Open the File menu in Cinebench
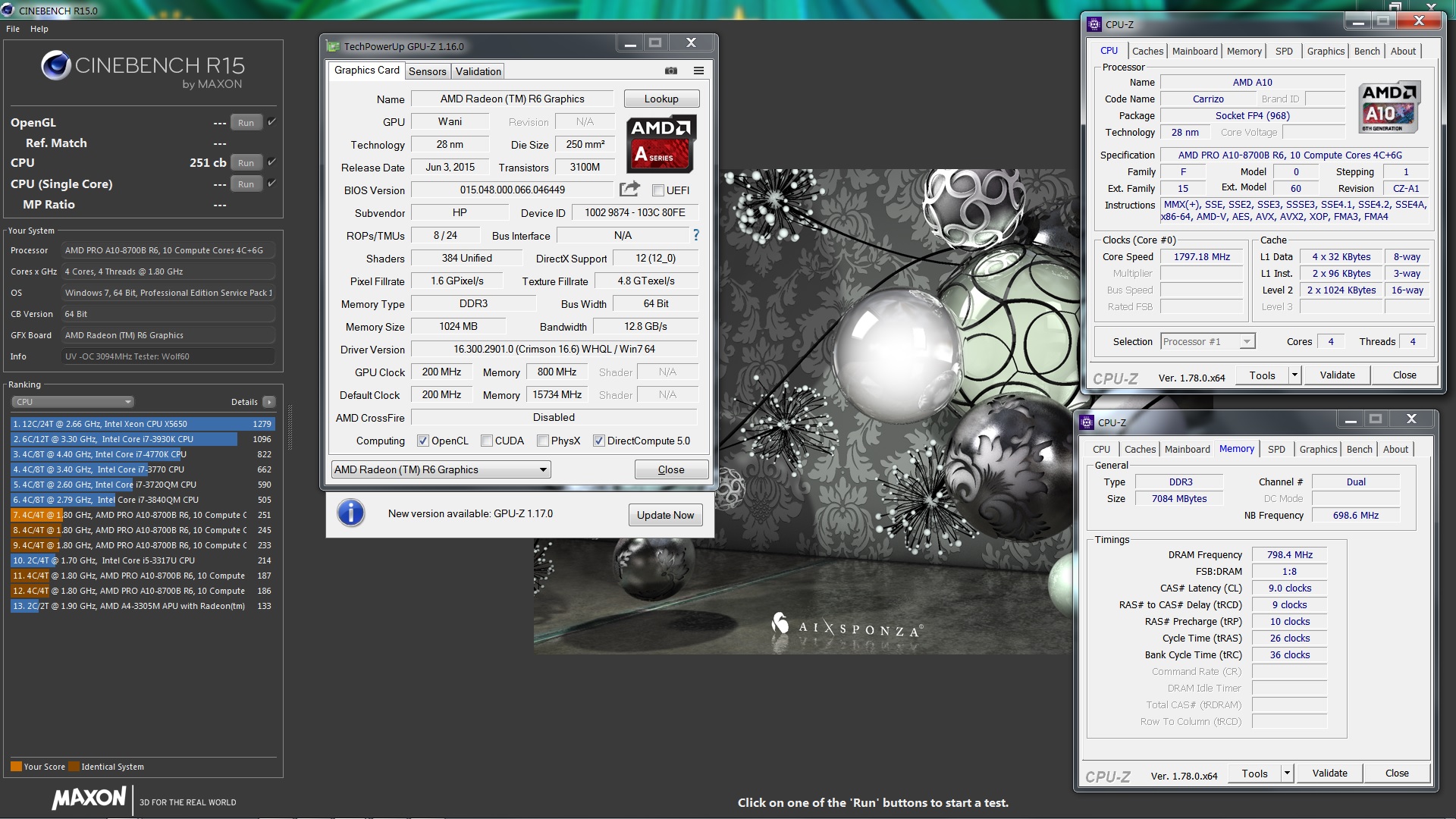The height and width of the screenshot is (819, 1456). tap(13, 29)
